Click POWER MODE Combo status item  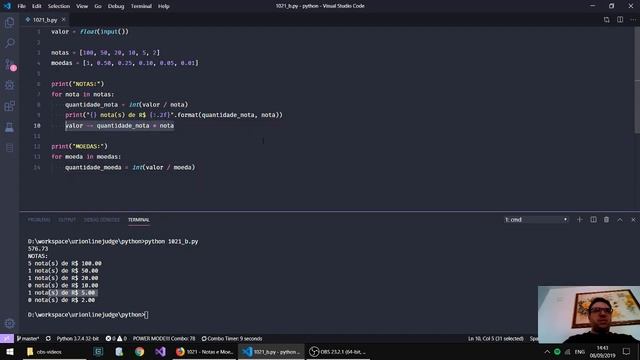coord(164,338)
